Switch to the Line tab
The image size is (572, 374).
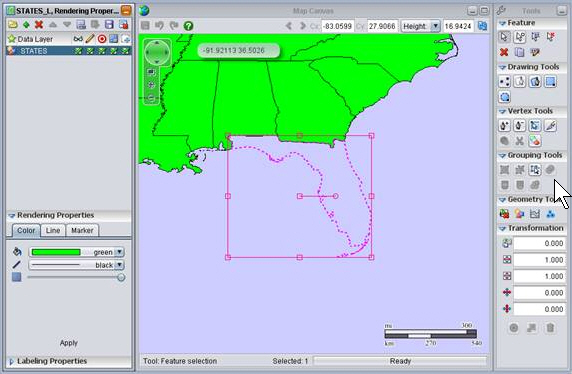click(x=53, y=231)
